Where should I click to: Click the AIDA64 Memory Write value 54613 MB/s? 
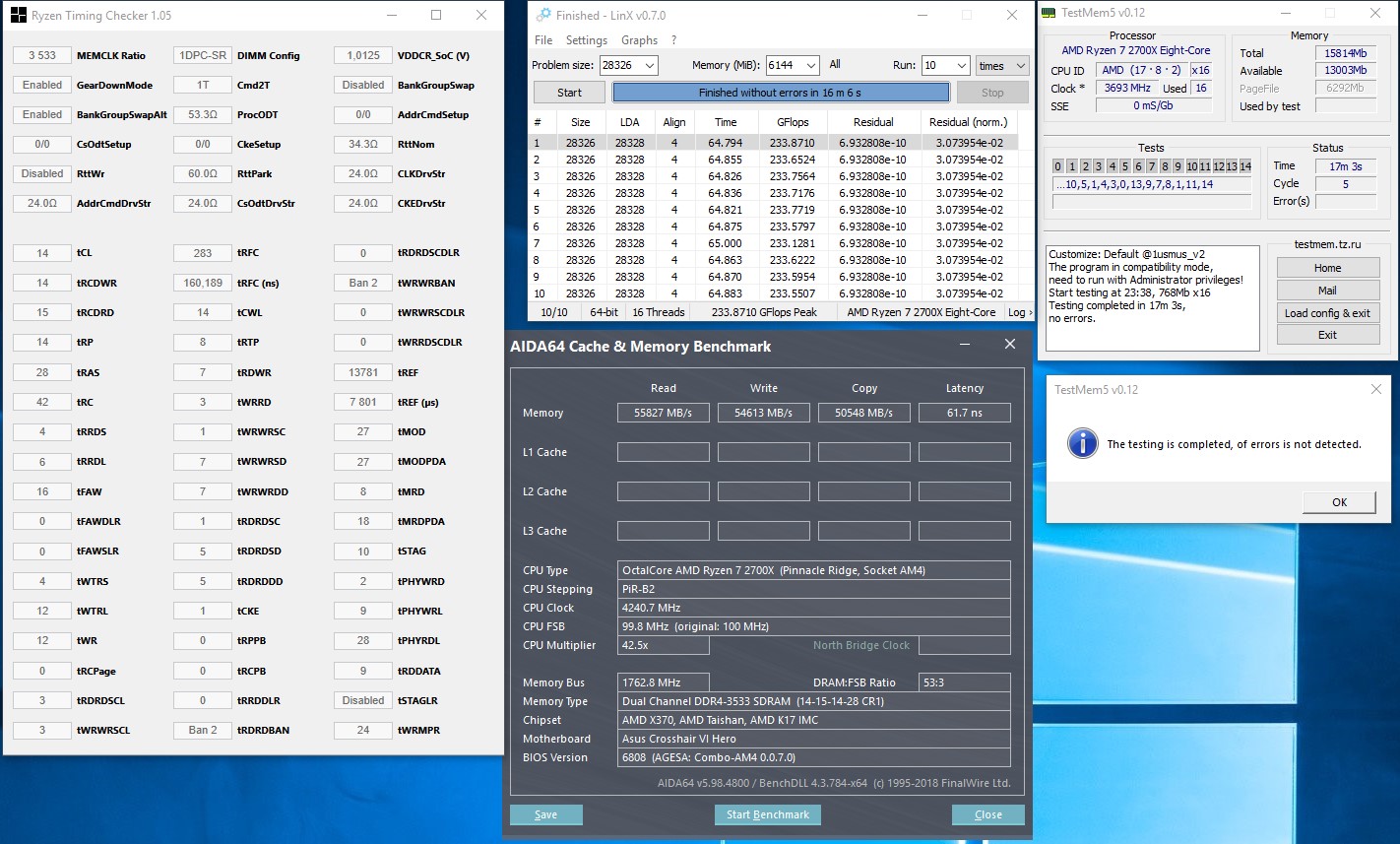pos(764,413)
